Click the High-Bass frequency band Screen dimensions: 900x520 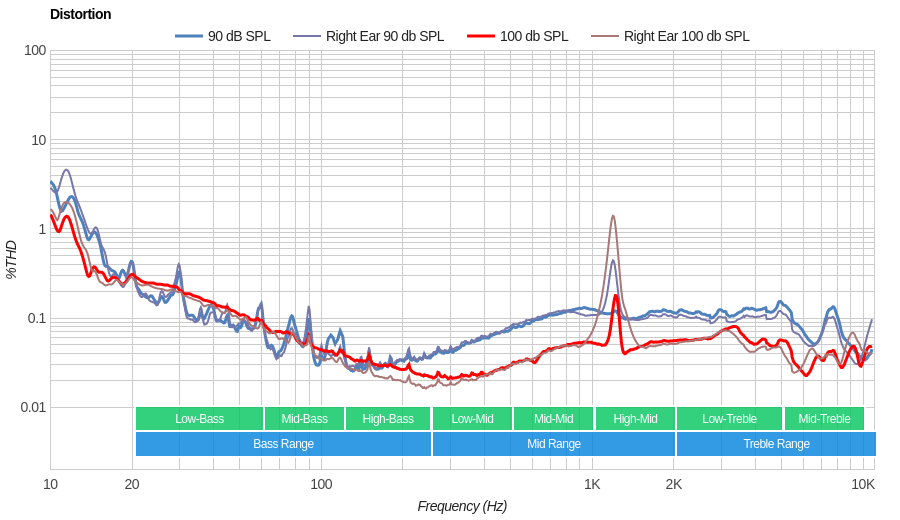click(x=388, y=419)
